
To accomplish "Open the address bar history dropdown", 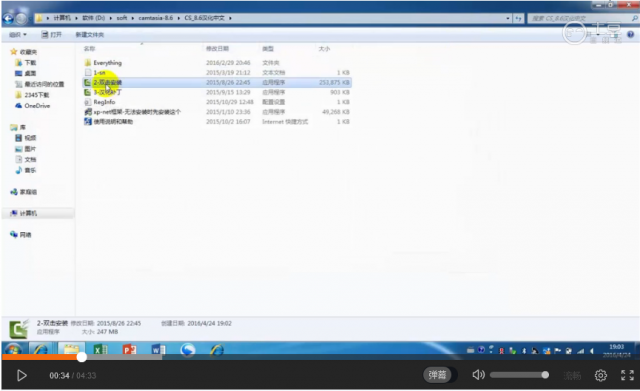I will tap(508, 18).
